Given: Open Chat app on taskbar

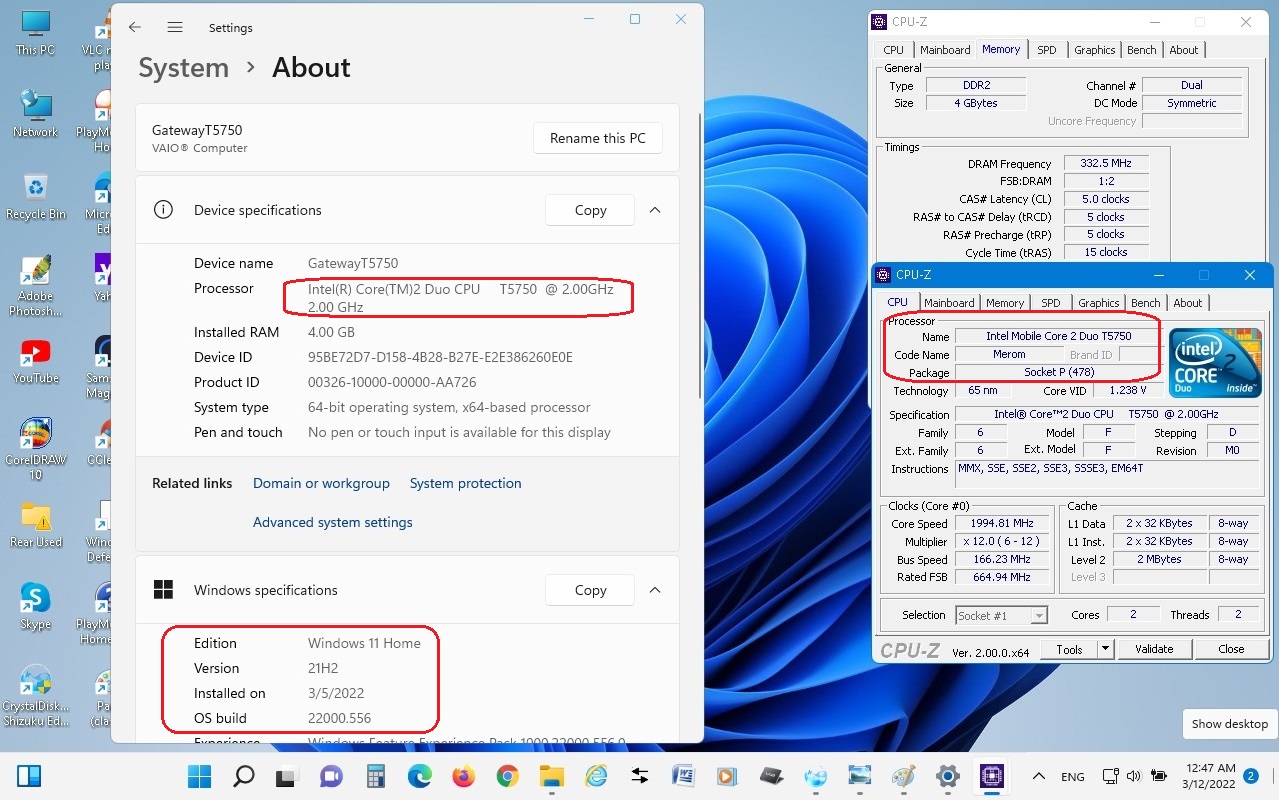Looking at the screenshot, I should (x=331, y=776).
